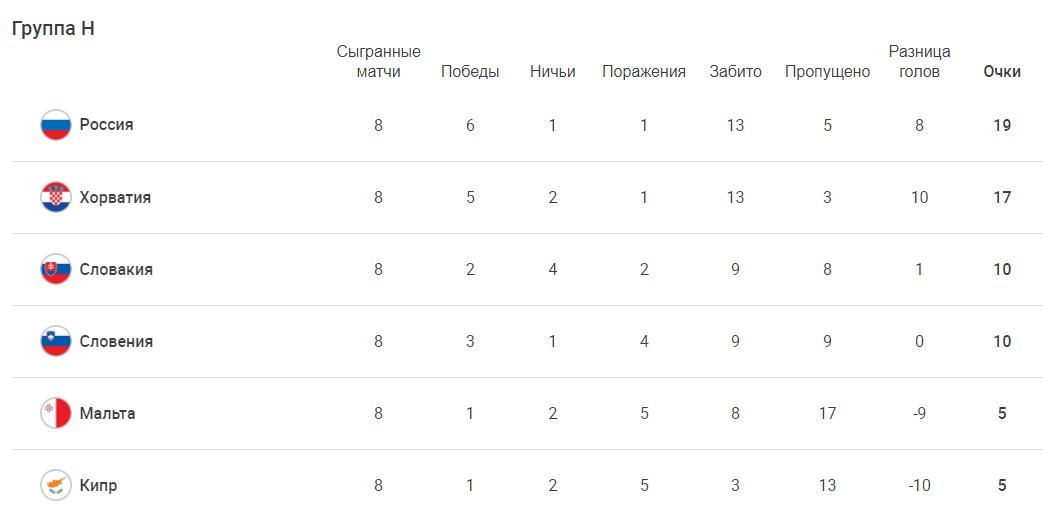
Task: Click the Разница голов column header
Action: point(919,61)
